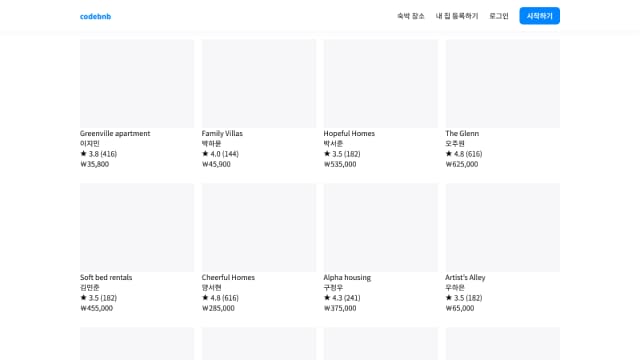Screen dimensions: 640x360
Task: Click the star icon for Hopeful Homes
Action: pos(327,153)
